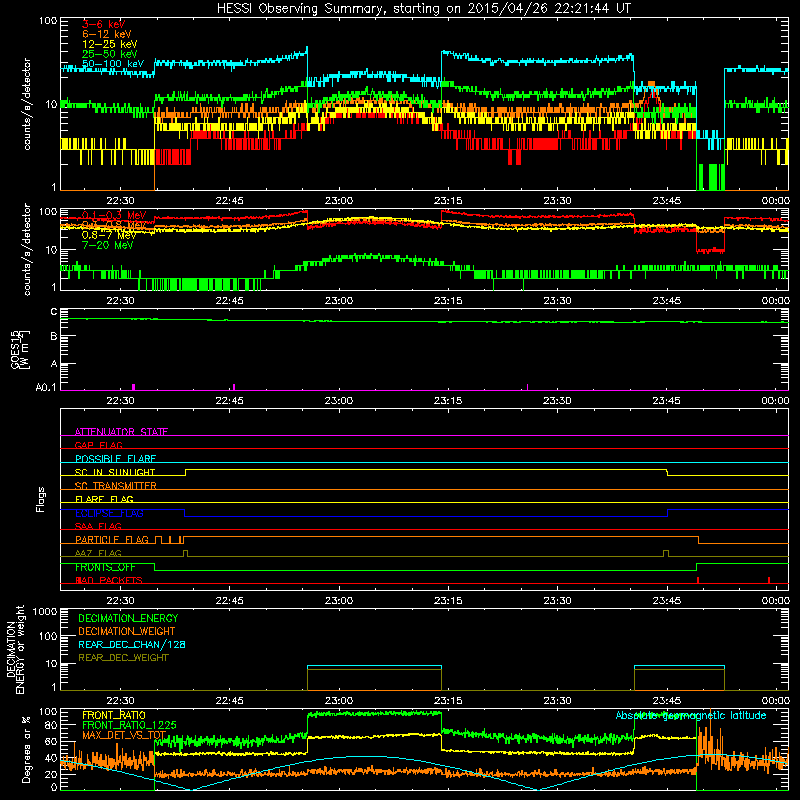Viewport: 800px width, 800px height.
Task: Click the 12-25 keV legend entry
Action: [x=110, y=44]
